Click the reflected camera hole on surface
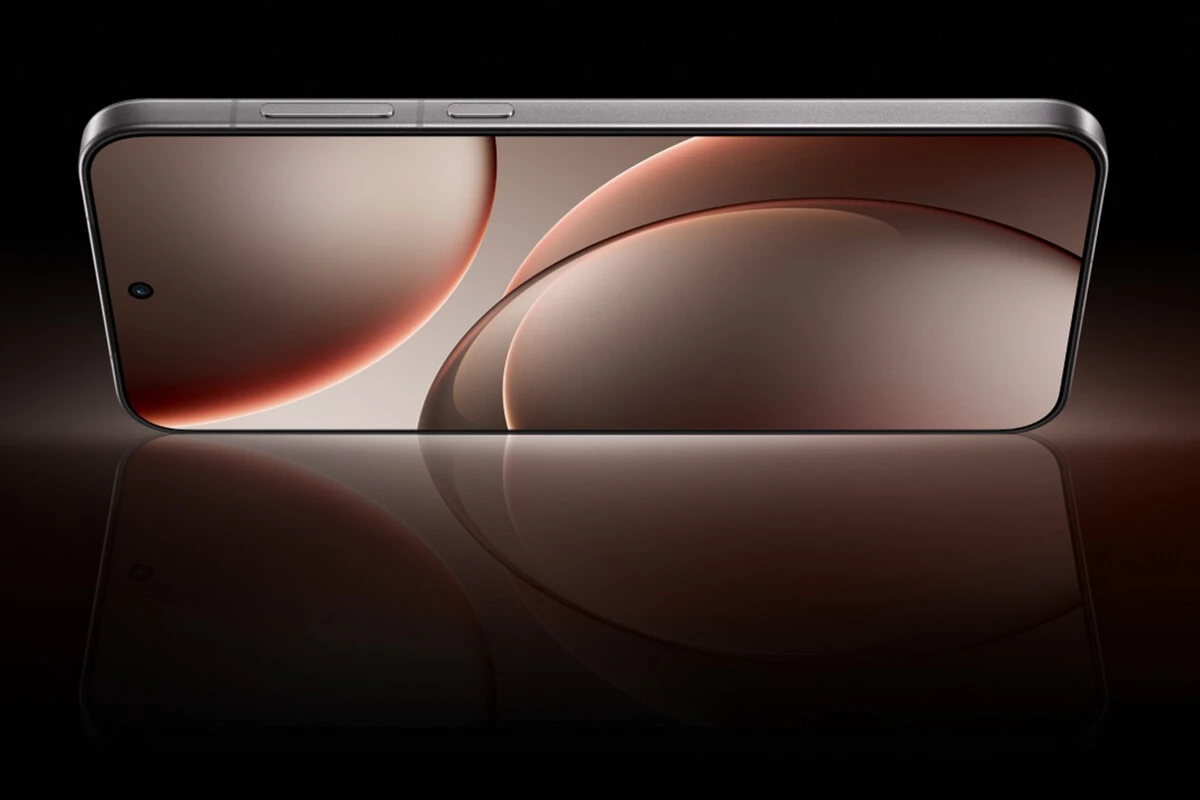 click(x=140, y=572)
